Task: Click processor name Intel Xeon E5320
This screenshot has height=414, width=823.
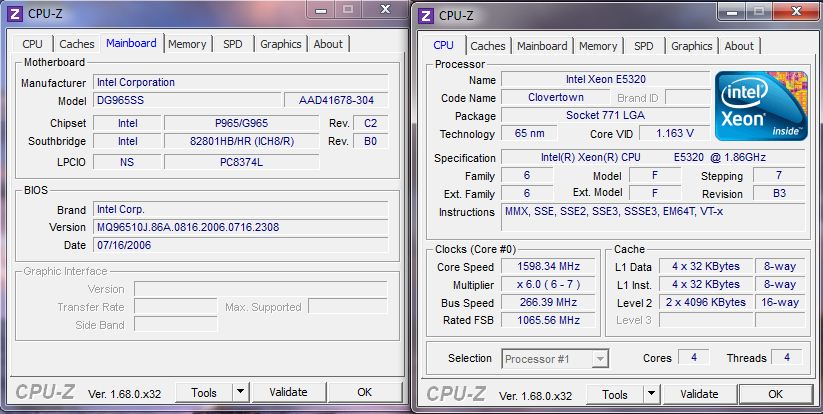Action: (605, 79)
